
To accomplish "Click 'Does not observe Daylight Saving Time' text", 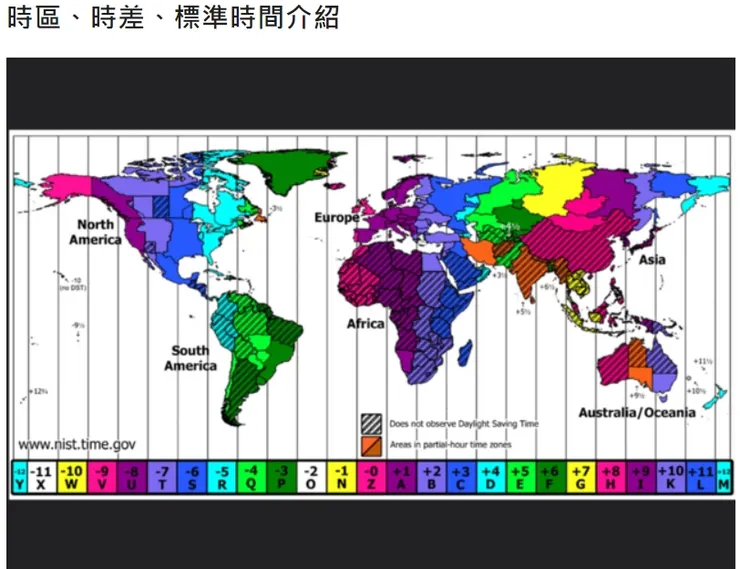I will click(464, 424).
